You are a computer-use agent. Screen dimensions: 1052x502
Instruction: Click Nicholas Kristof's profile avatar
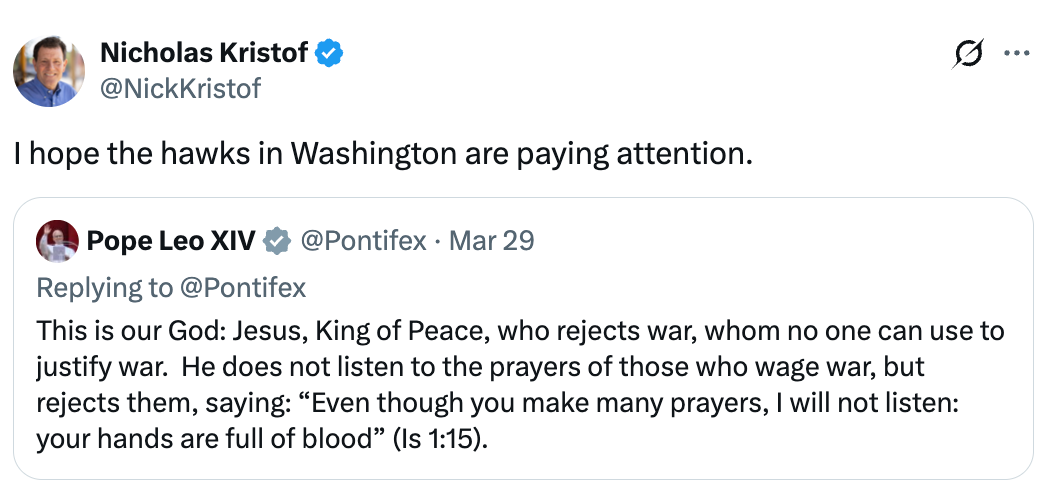[48, 71]
